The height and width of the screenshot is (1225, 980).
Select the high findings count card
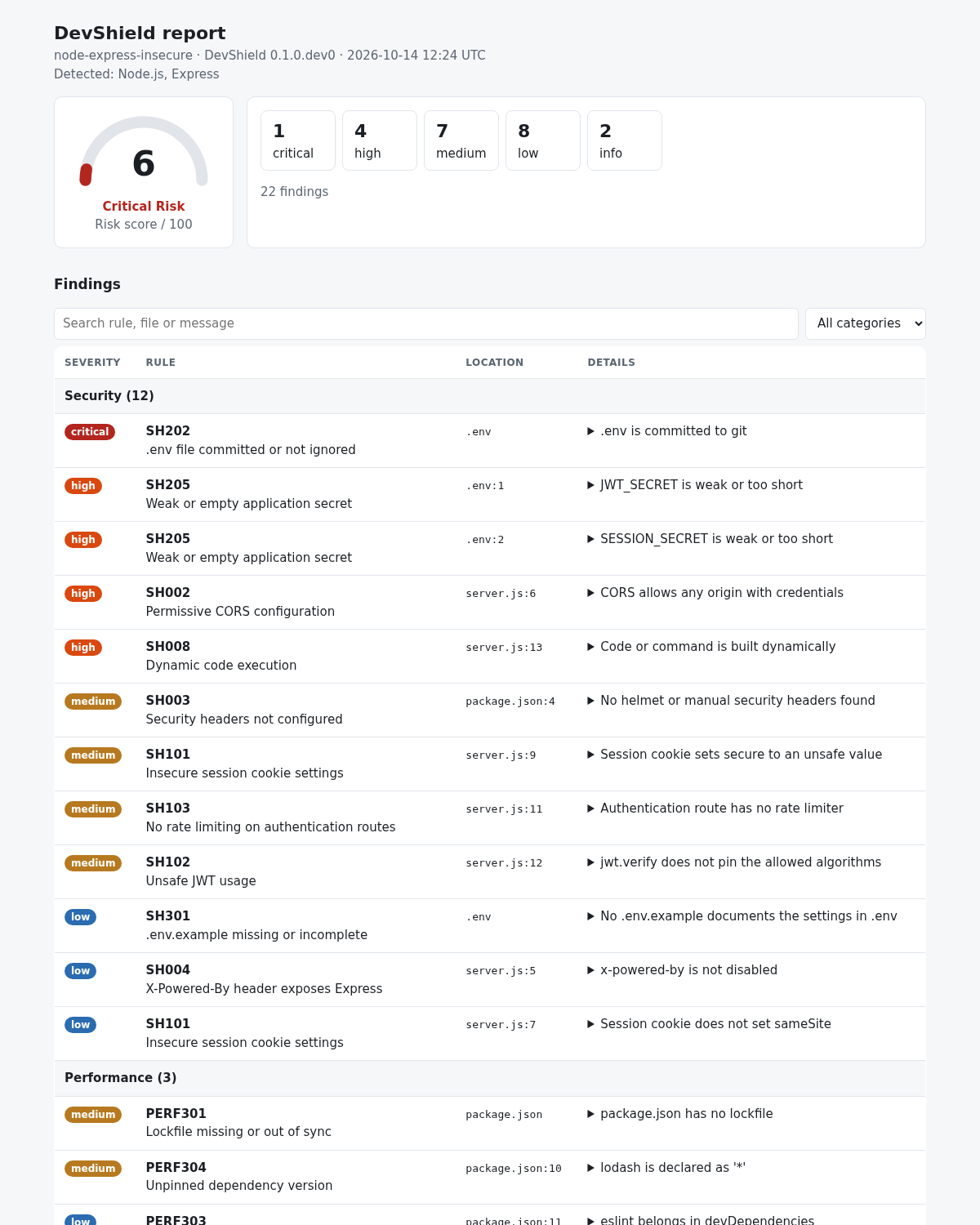click(x=380, y=140)
